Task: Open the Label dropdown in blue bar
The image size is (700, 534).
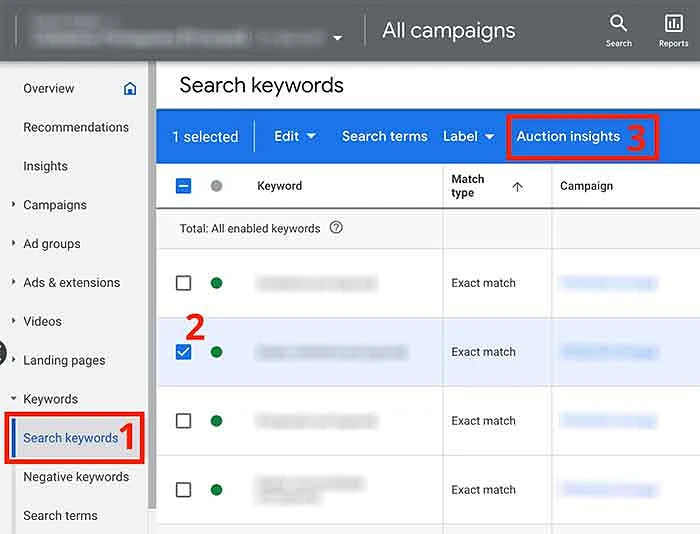Action: [468, 136]
